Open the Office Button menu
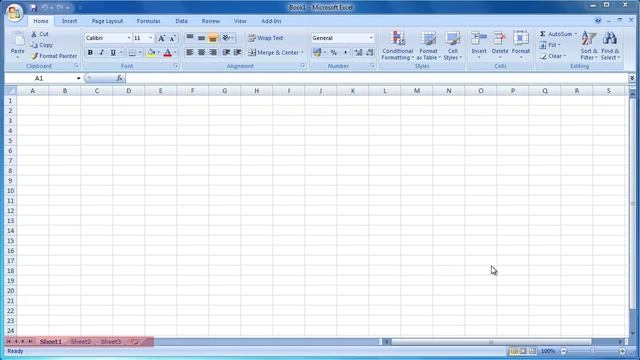This screenshot has height=360, width=640. 14,12
